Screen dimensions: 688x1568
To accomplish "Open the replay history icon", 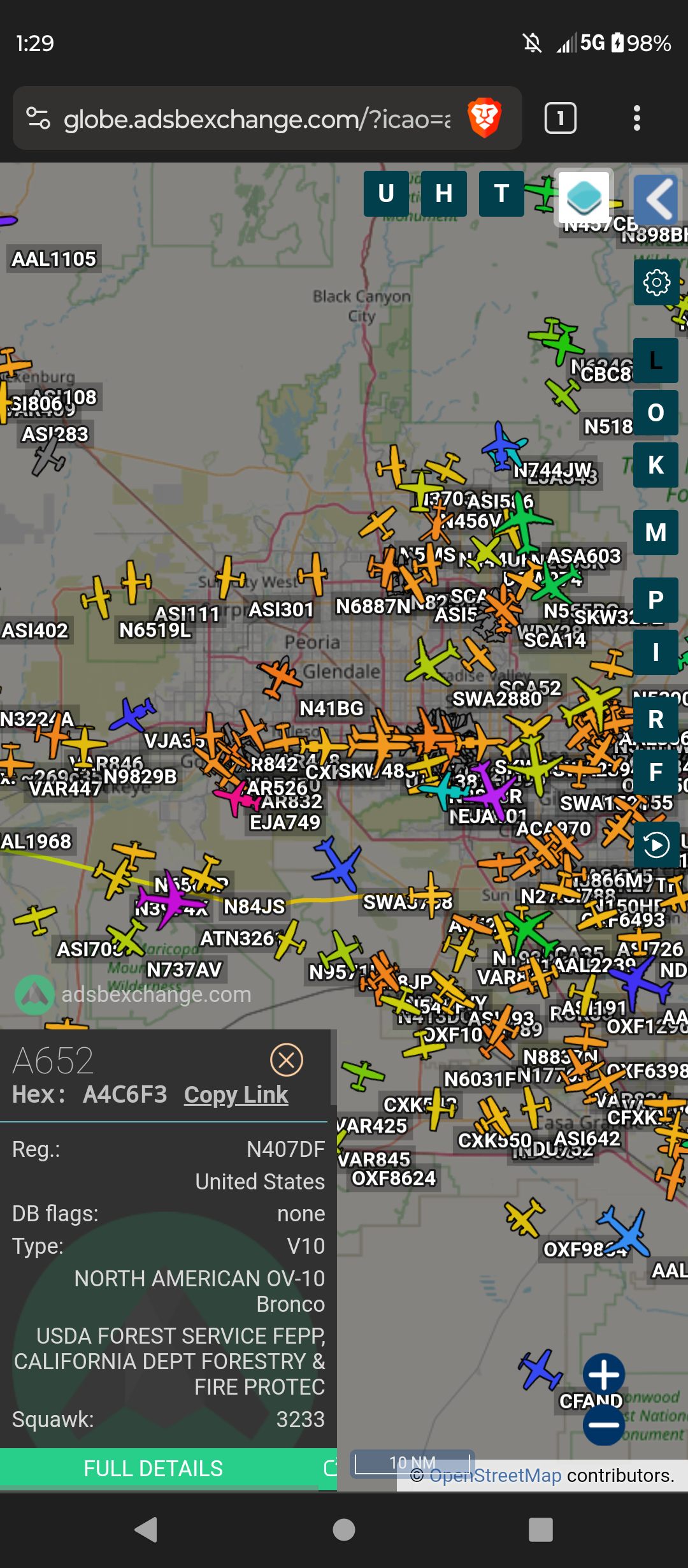I will click(x=656, y=845).
